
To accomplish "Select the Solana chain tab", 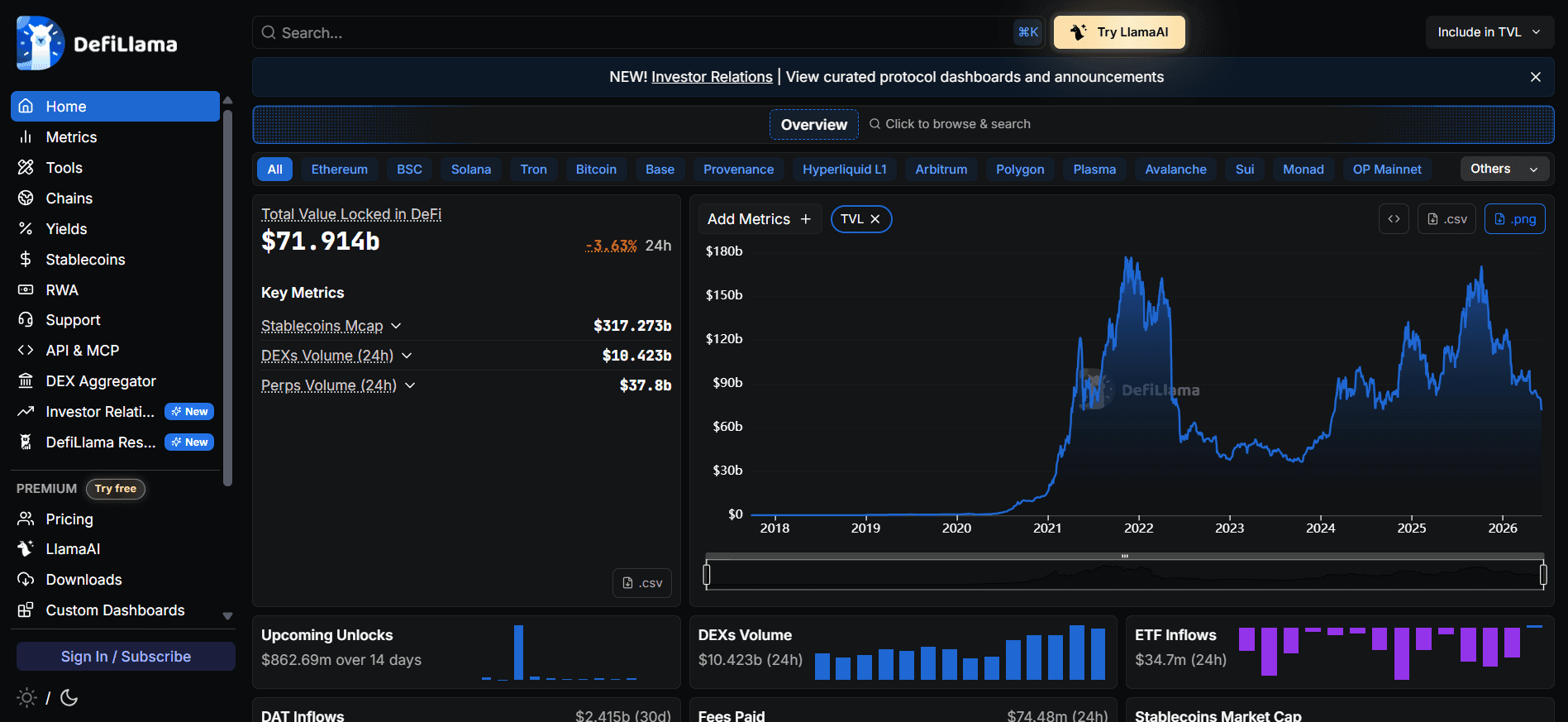I will click(x=471, y=169).
